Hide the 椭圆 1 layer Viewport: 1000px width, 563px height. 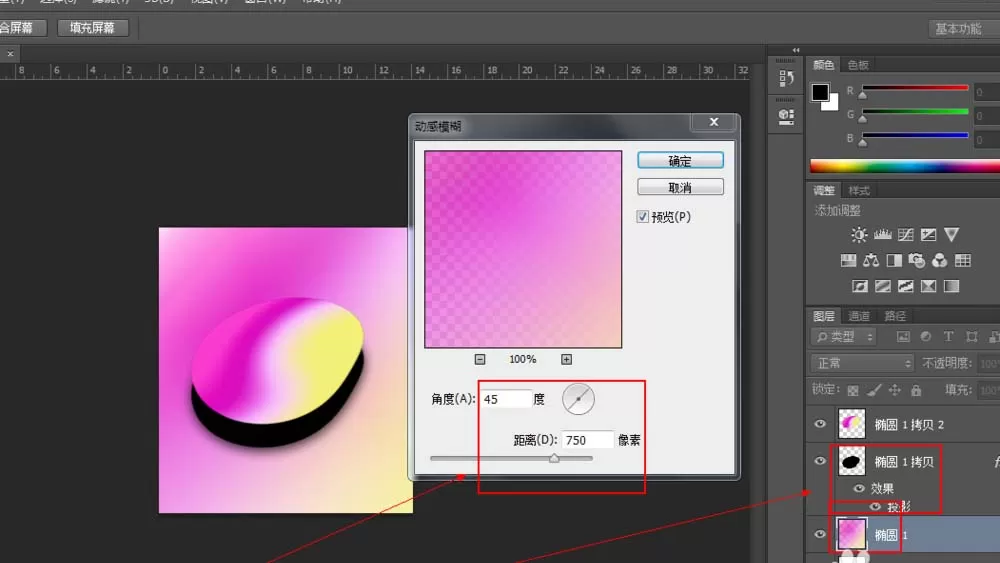click(x=820, y=534)
